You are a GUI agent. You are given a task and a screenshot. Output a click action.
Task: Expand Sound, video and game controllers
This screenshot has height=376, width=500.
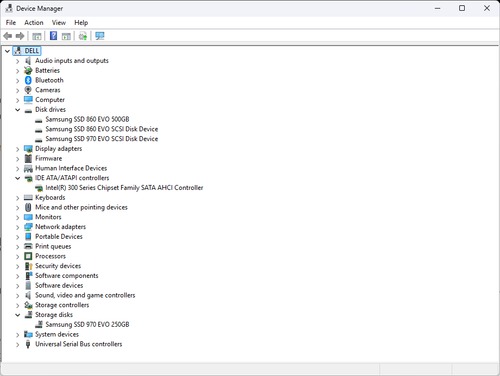point(18,296)
